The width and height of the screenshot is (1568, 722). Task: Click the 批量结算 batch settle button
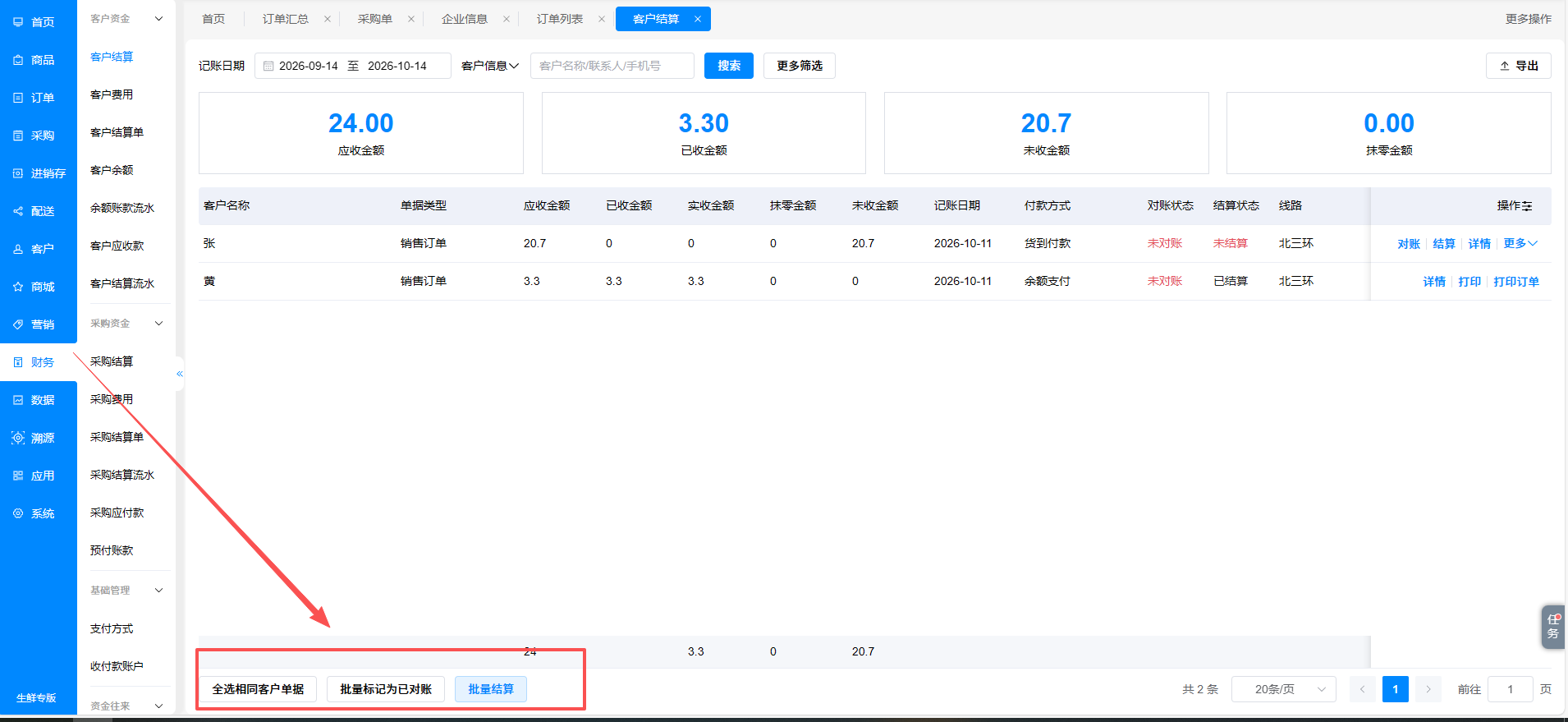[491, 689]
